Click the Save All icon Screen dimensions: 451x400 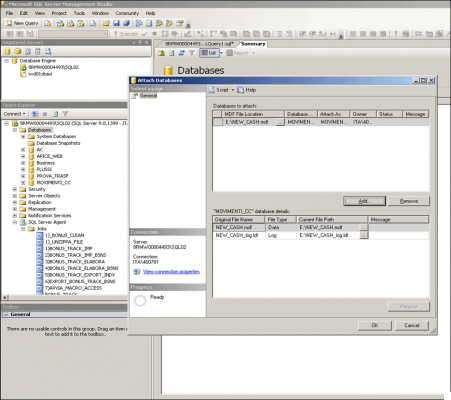click(x=126, y=23)
